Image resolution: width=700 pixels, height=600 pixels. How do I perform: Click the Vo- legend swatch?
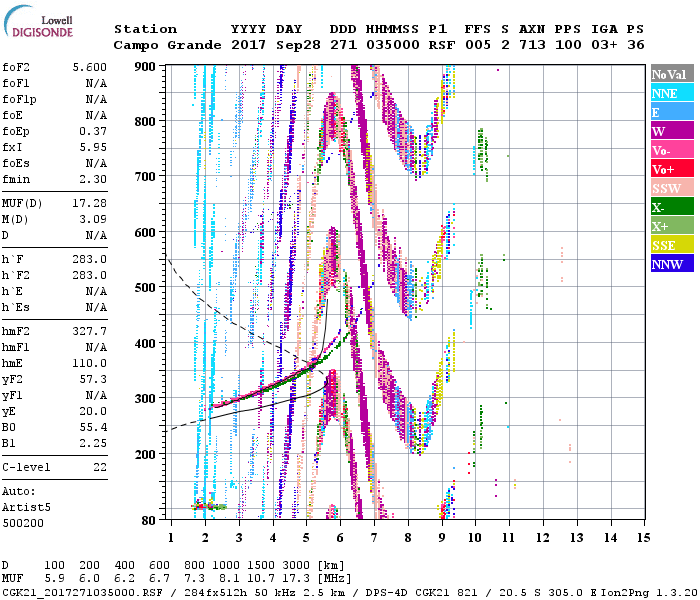pyautogui.click(x=671, y=150)
